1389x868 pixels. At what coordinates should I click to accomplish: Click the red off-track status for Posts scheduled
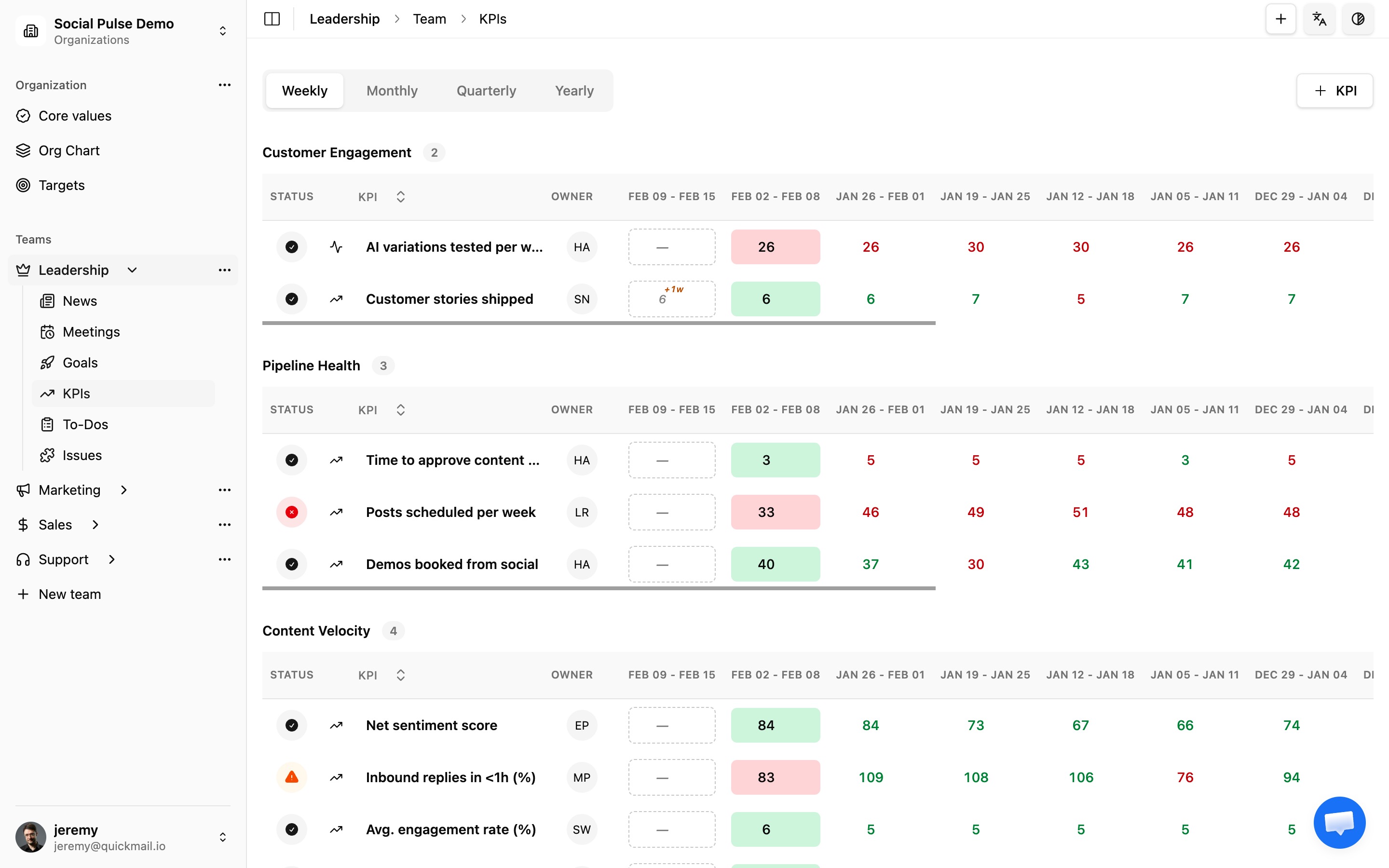292,512
